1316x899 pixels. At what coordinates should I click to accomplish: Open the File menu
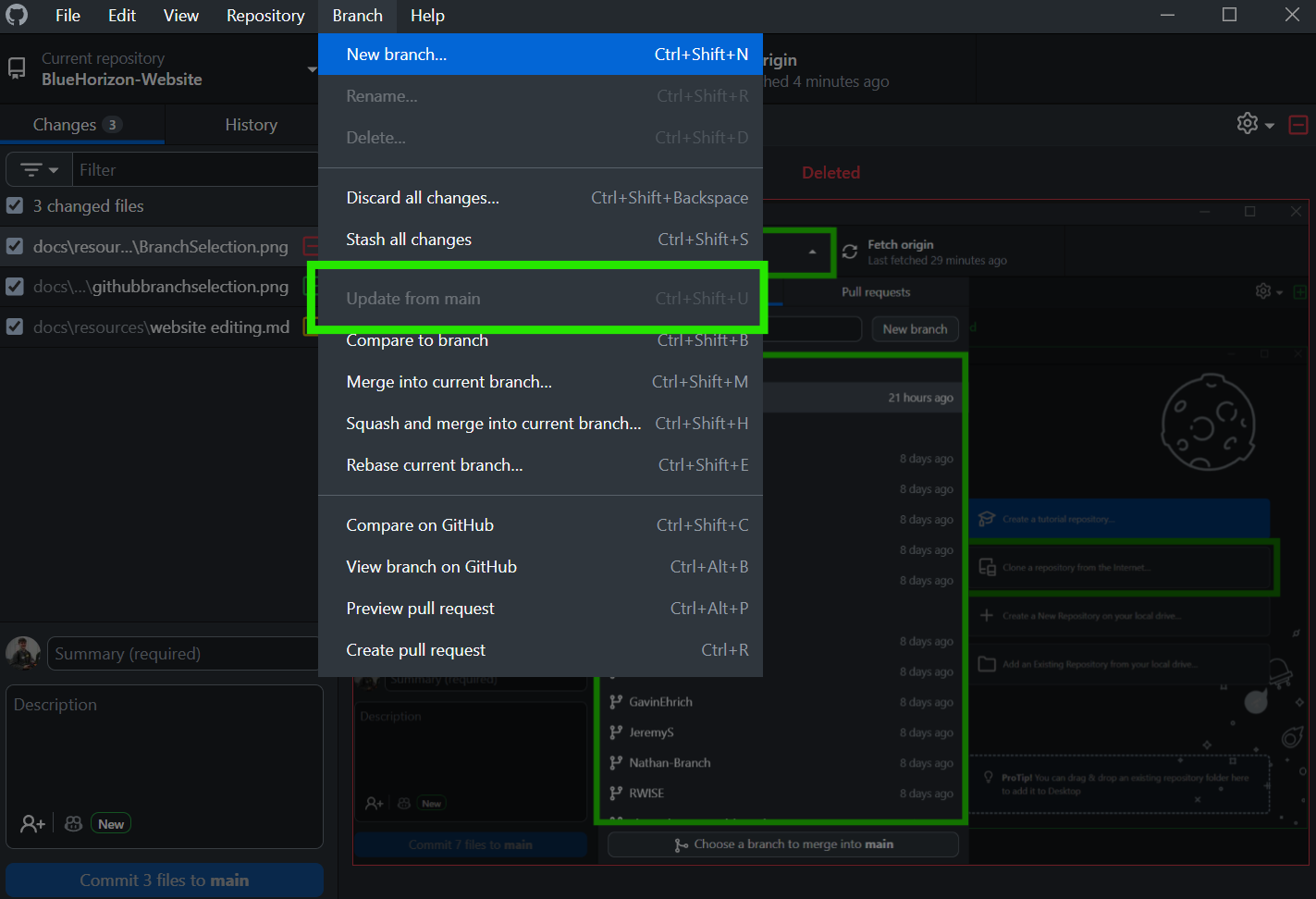coord(68,16)
